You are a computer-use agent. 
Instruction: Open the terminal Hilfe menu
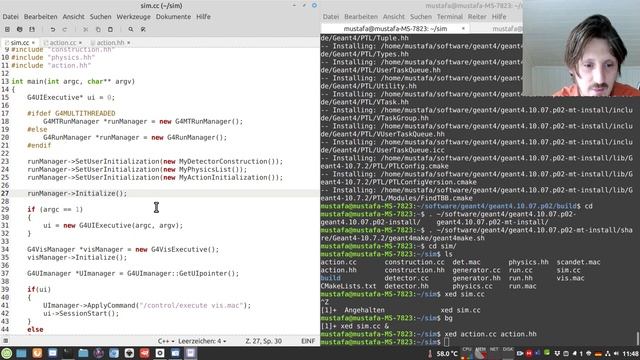[499, 17]
